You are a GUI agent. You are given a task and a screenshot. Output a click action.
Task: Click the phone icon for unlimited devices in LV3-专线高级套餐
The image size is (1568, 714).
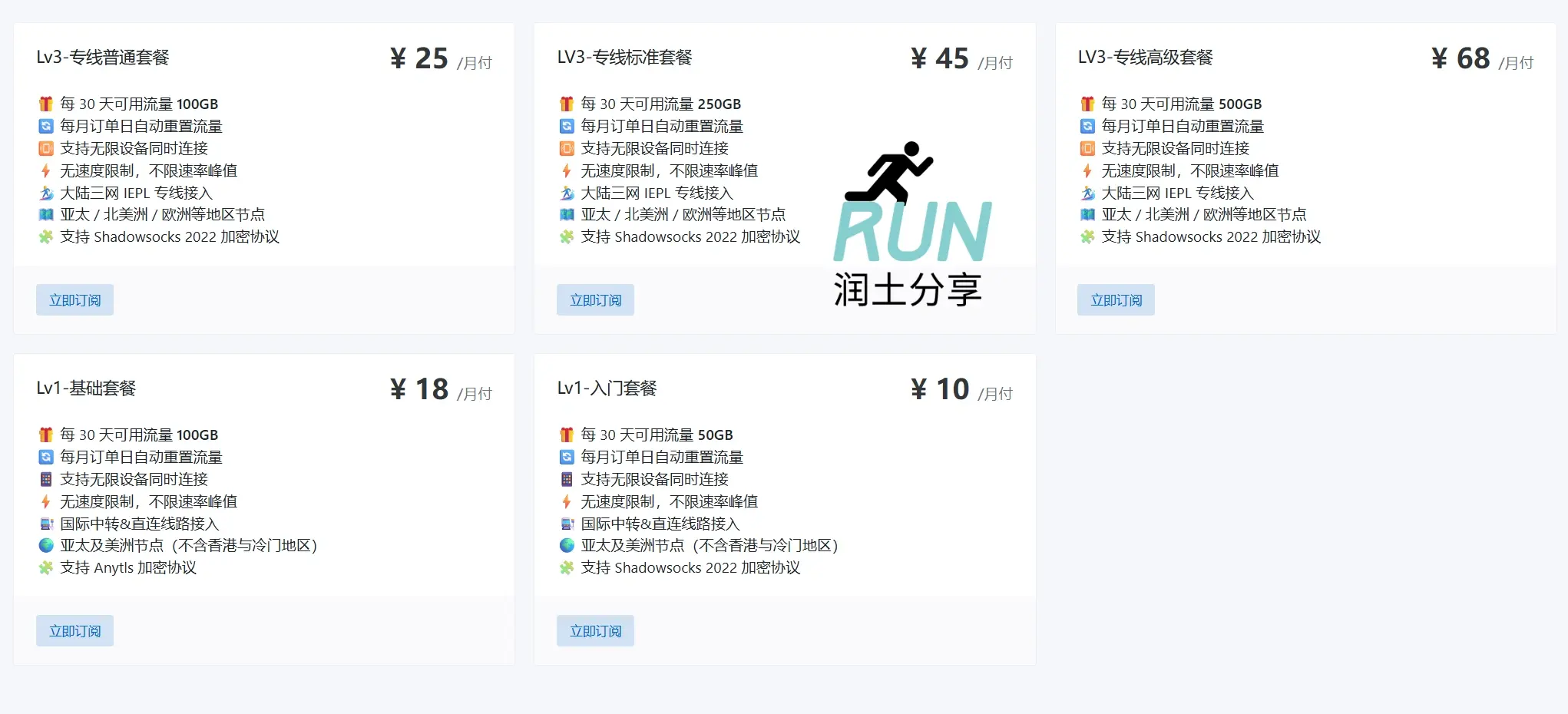click(x=1087, y=148)
